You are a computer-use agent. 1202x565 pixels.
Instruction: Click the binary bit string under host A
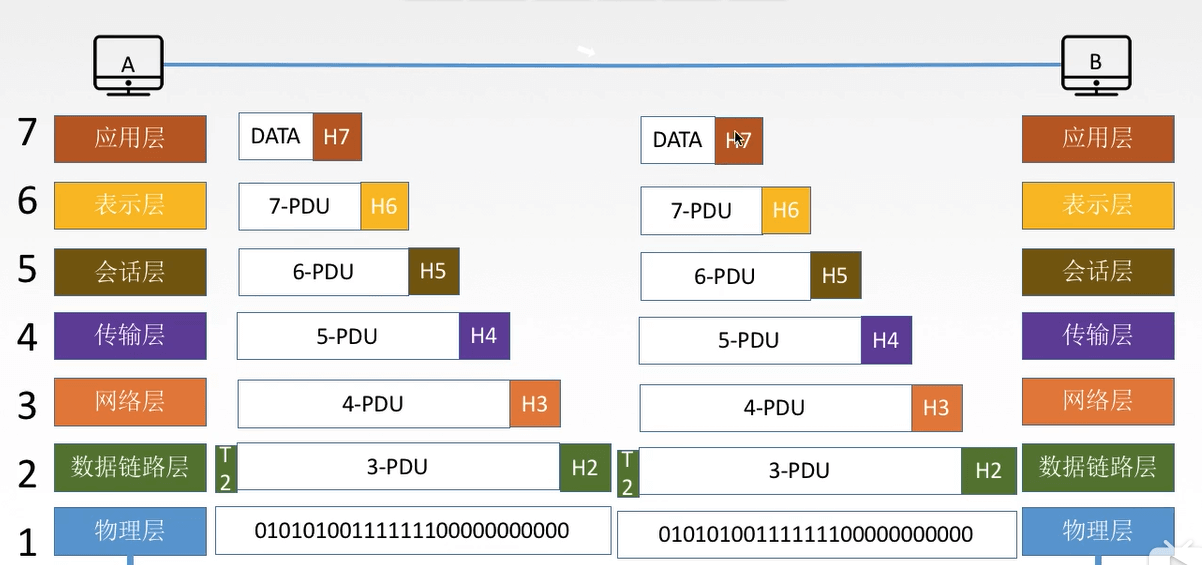(412, 530)
